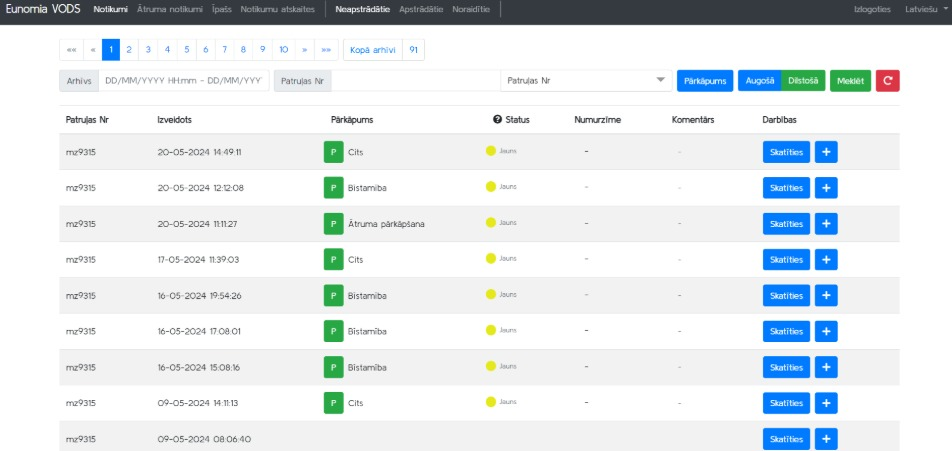The width and height of the screenshot is (952, 451).
Task: Click the Numurzīme column header
Action: point(597,120)
